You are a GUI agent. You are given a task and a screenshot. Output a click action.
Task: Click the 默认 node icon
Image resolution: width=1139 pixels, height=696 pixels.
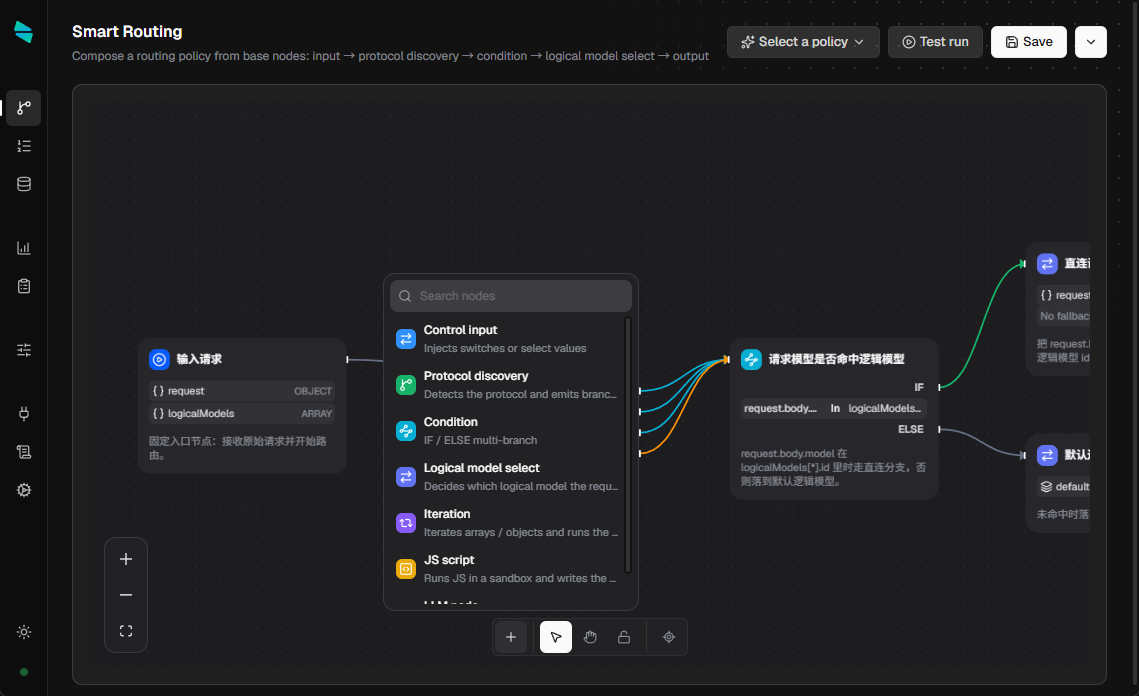[1047, 455]
